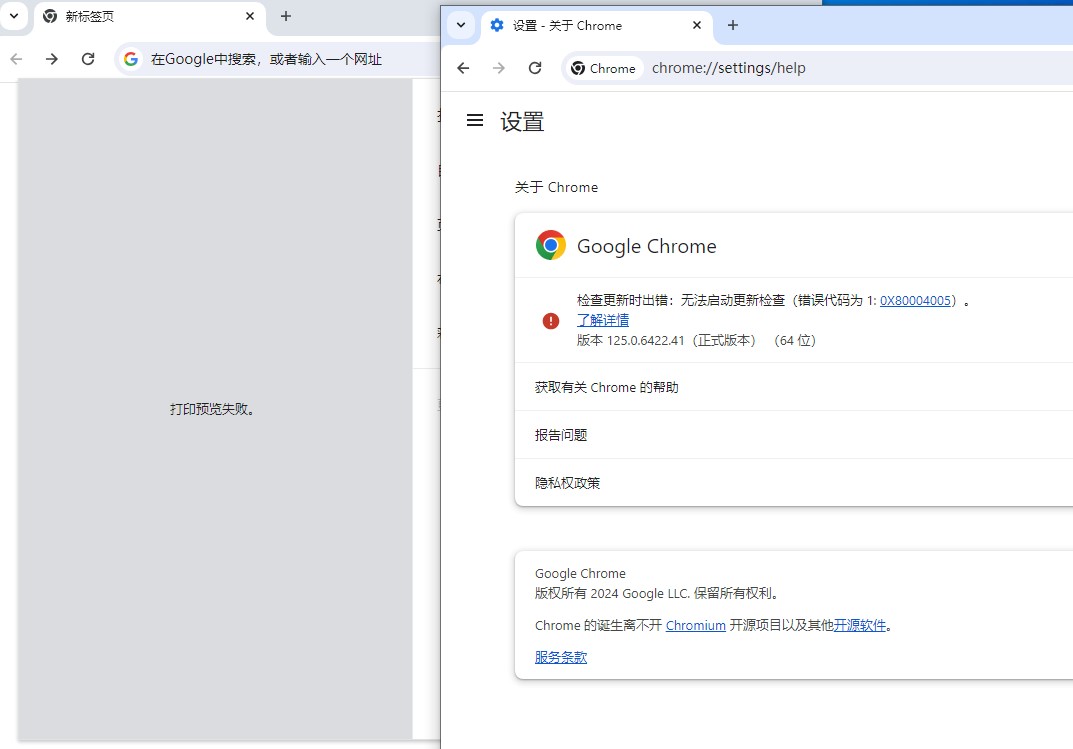The height and width of the screenshot is (749, 1073).
Task: Click the 设置 page title
Action: [522, 122]
